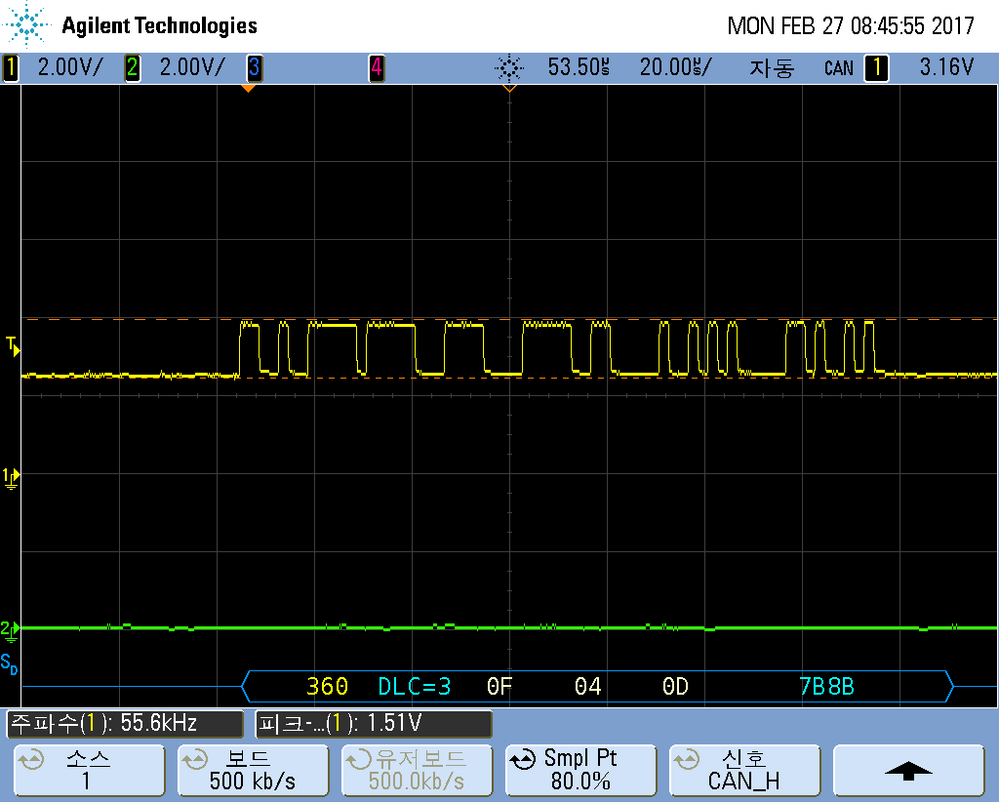This screenshot has height=802, width=999.
Task: Click the serial decode SD label
Action: pyautogui.click(x=10, y=663)
